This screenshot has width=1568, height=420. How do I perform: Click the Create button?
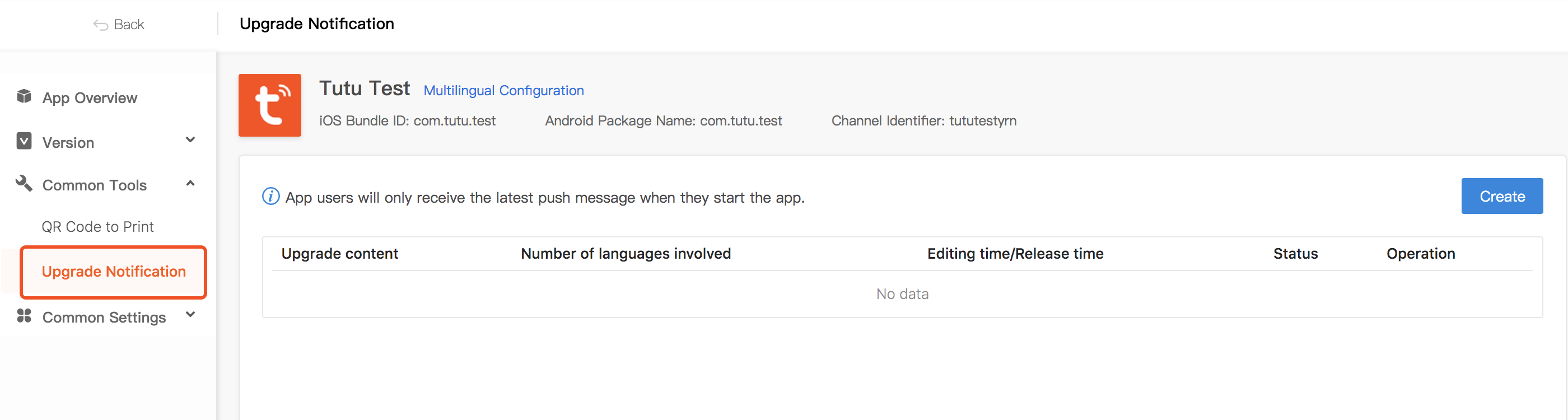(x=1502, y=196)
